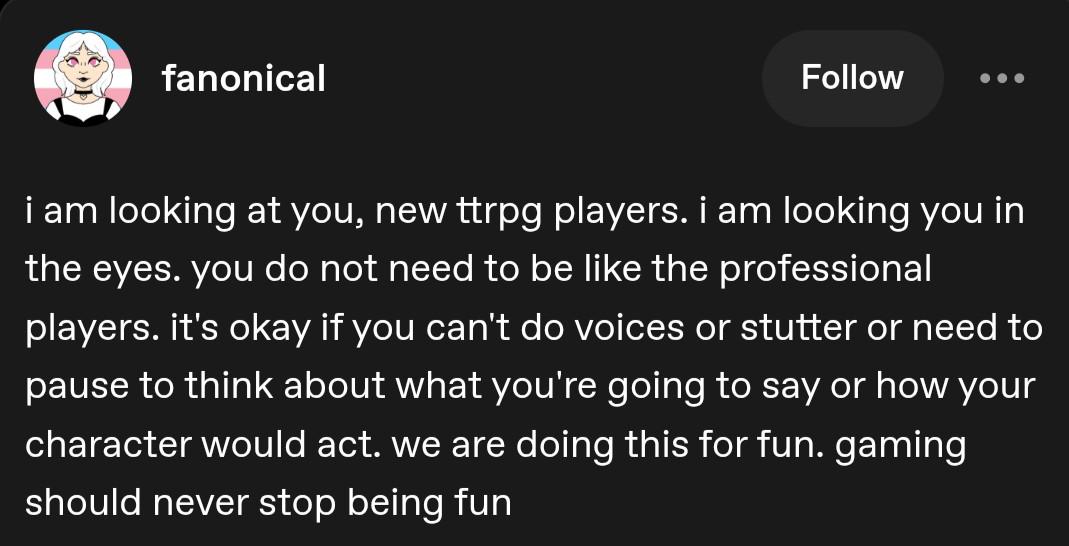Click the word "gaming" in the post
This screenshot has height=546, width=1069.
tap(899, 445)
